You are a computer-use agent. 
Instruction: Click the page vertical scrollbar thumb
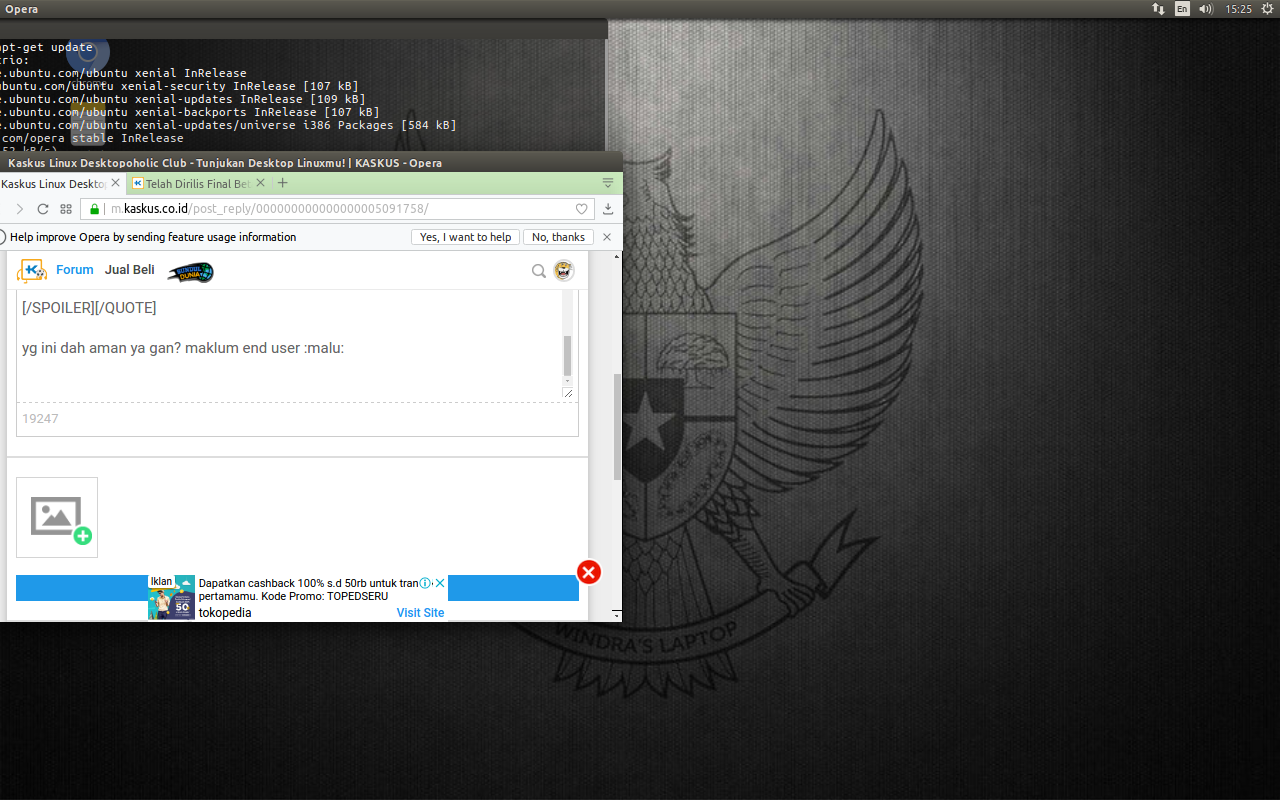coord(617,427)
